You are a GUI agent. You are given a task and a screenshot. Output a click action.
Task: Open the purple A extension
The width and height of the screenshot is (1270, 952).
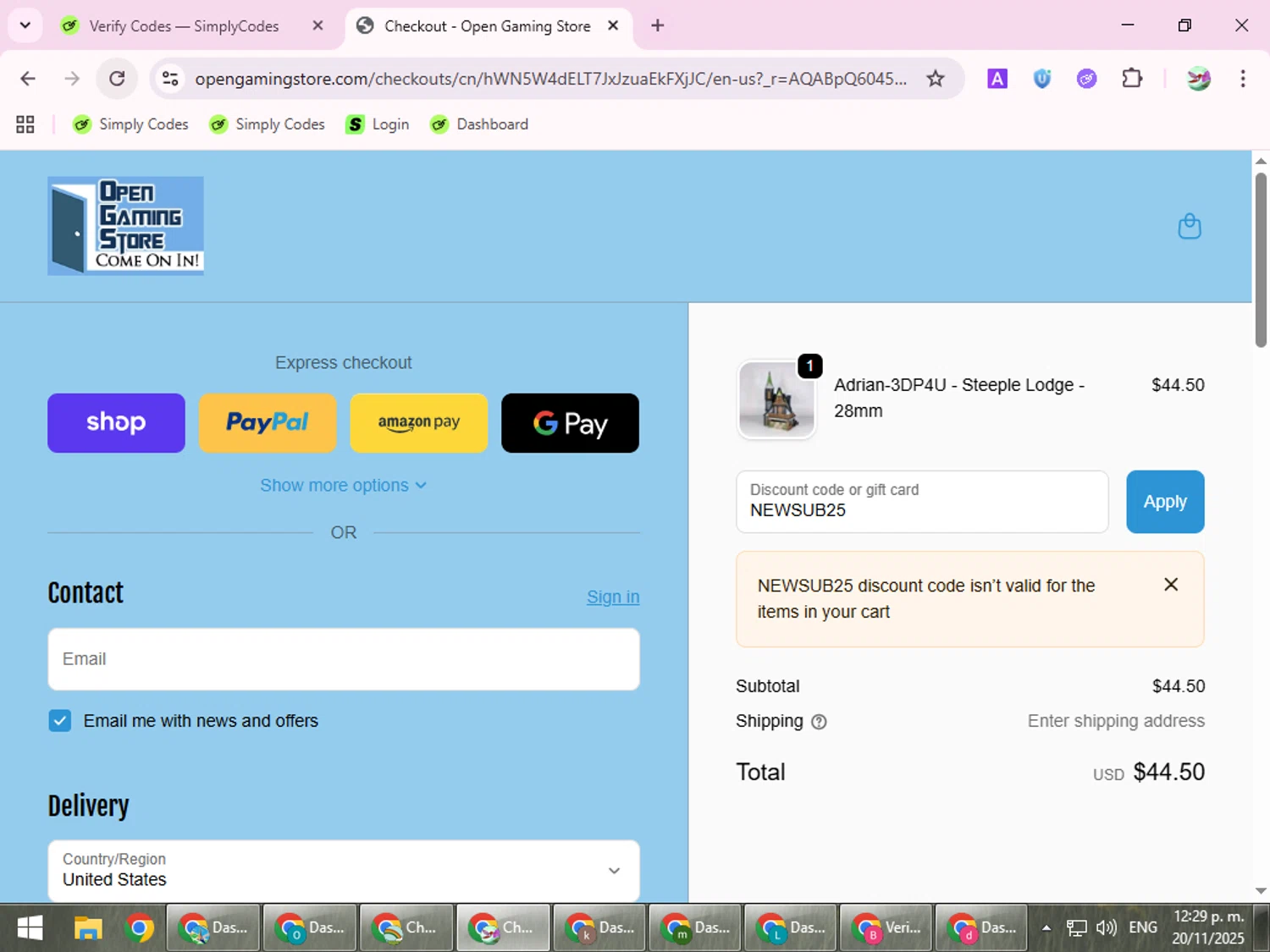click(997, 79)
